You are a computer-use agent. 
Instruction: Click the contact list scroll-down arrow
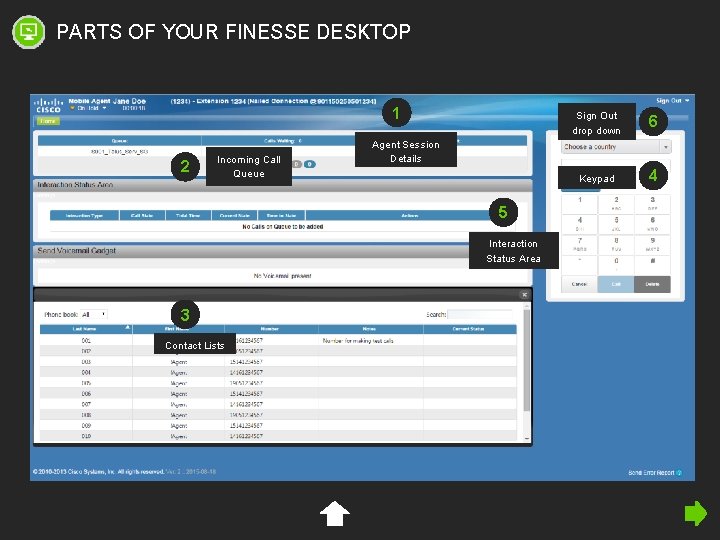[527, 439]
